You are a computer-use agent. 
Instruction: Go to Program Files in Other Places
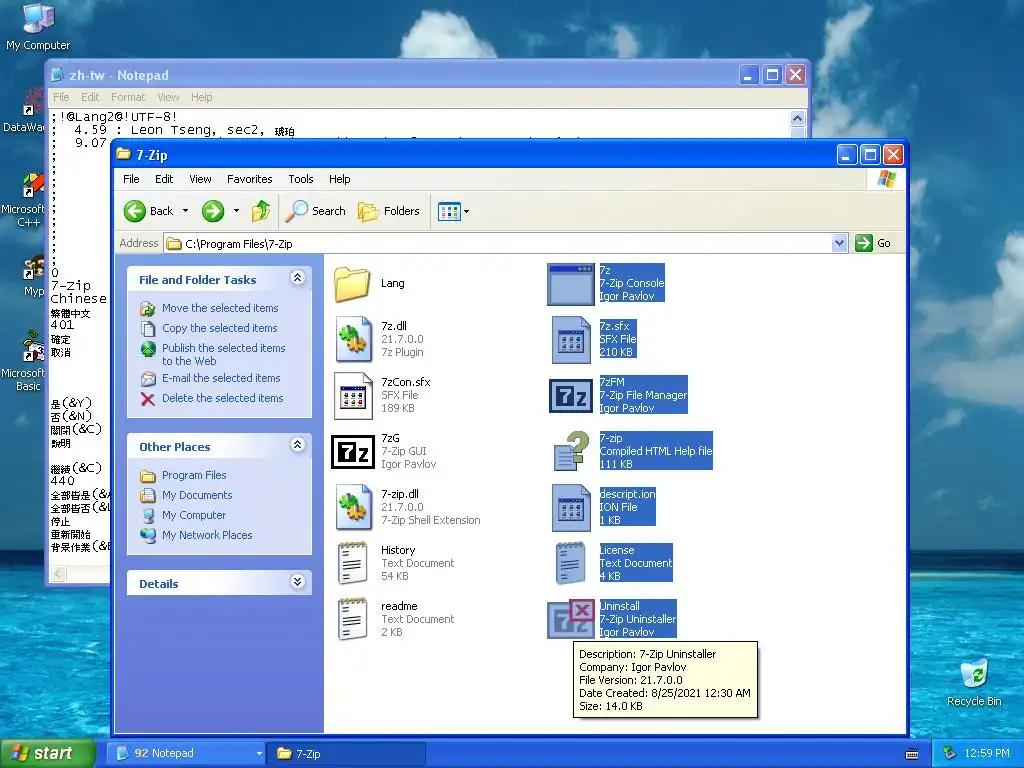(194, 475)
